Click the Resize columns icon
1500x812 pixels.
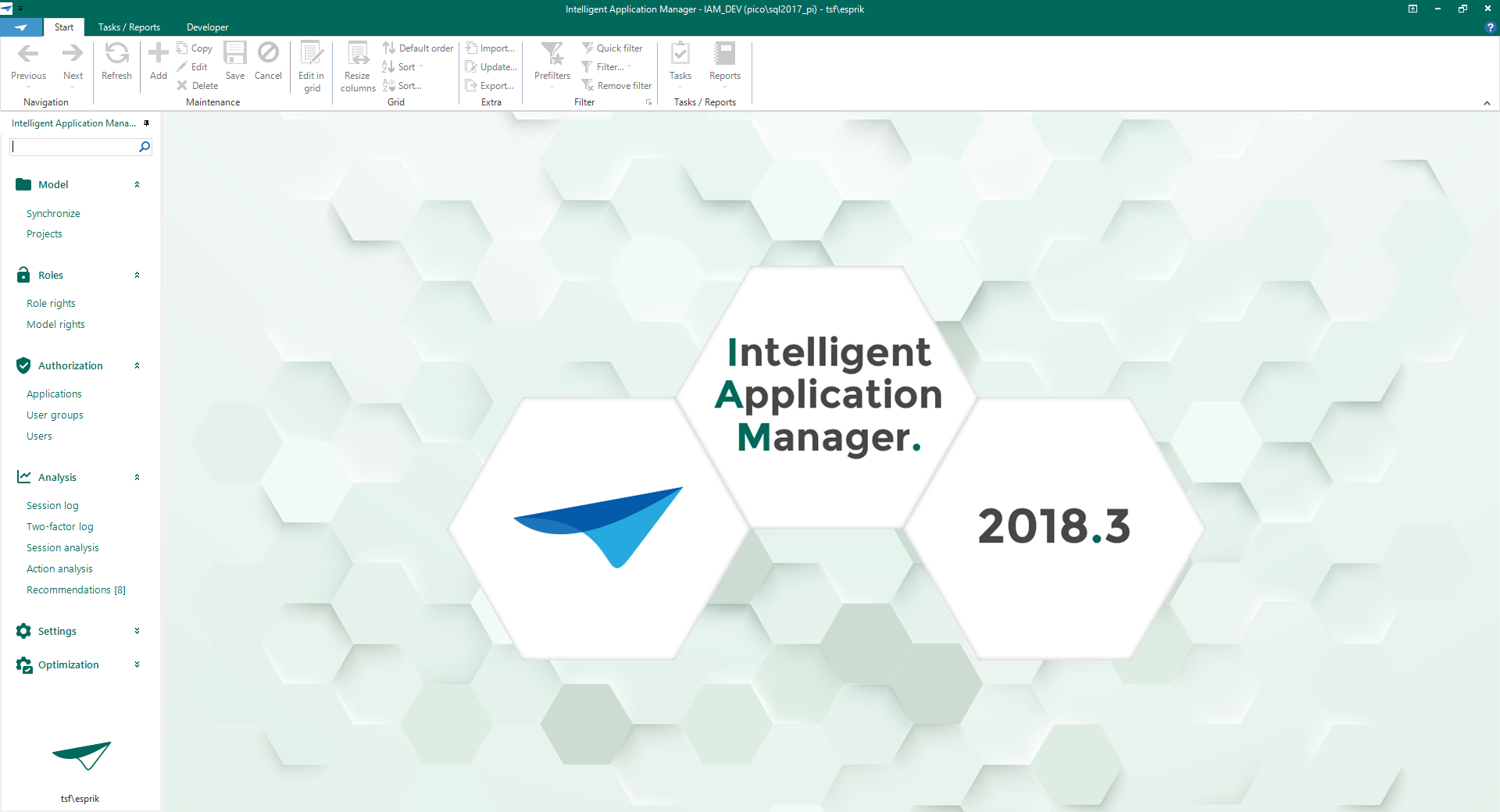pos(358,54)
